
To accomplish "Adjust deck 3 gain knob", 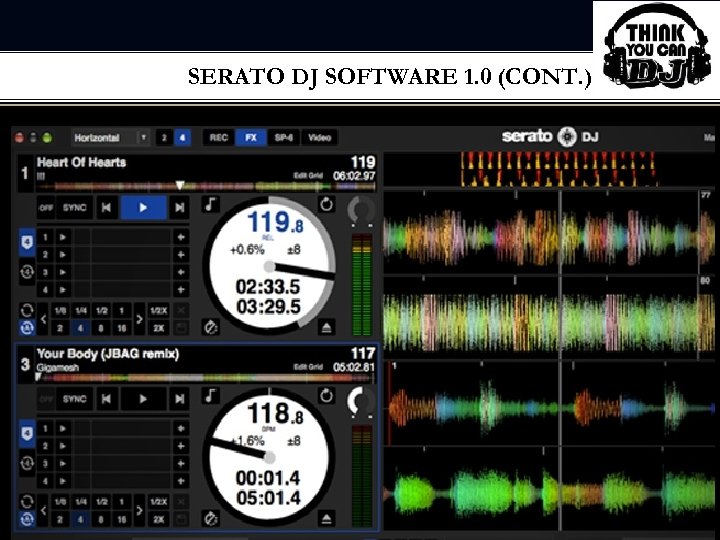I will tap(361, 402).
